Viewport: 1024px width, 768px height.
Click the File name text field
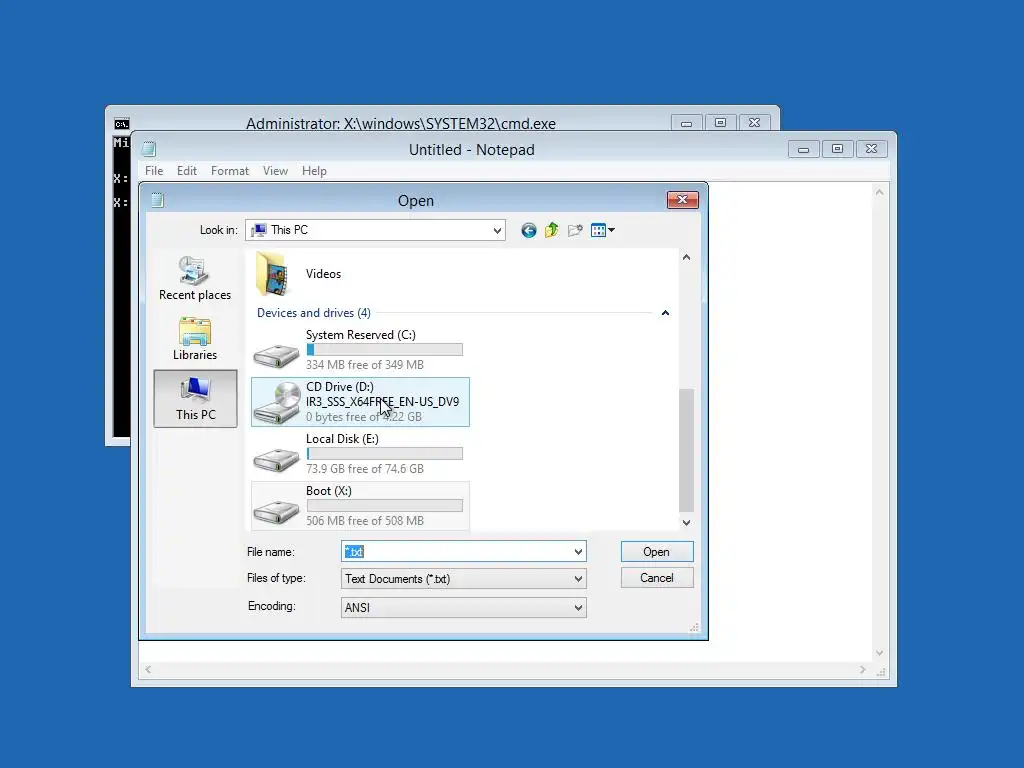pos(456,552)
